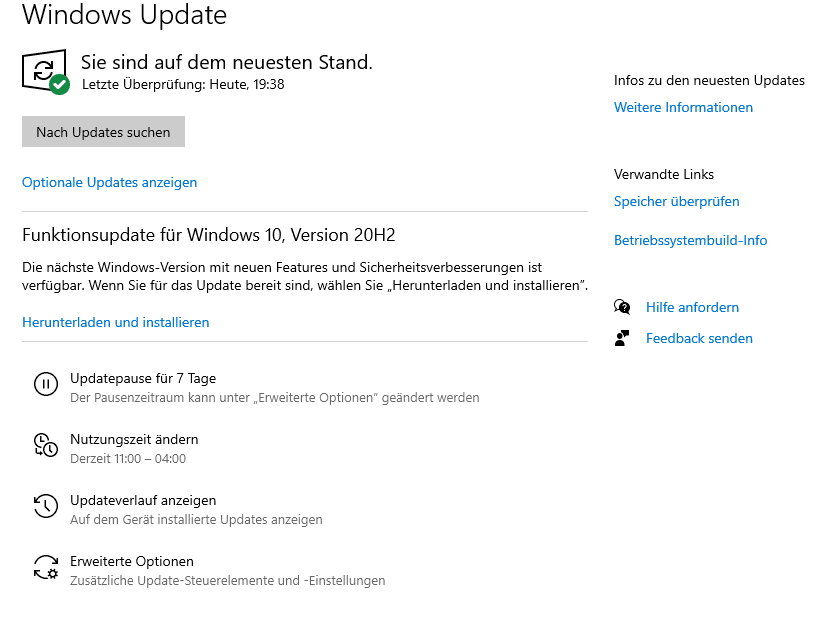Click the Hilfe anfordern chat bubble icon
The image size is (820, 620).
point(622,307)
